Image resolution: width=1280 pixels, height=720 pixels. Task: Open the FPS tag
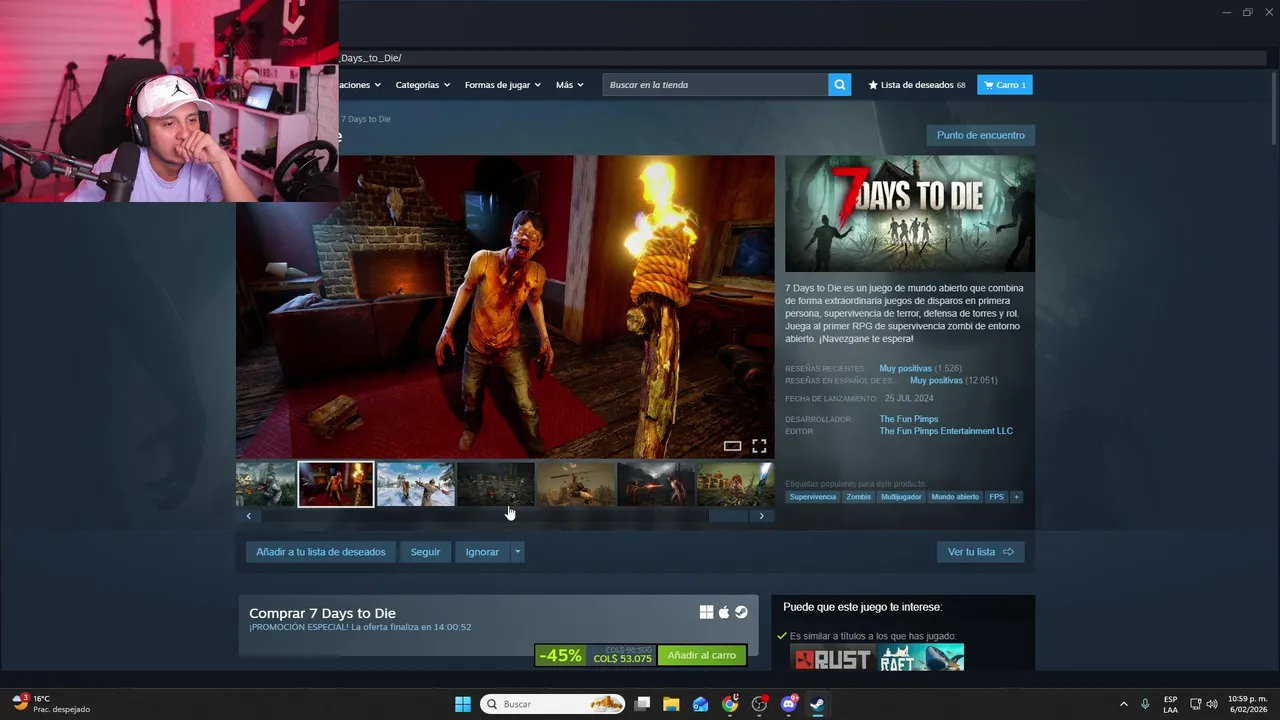click(x=997, y=497)
